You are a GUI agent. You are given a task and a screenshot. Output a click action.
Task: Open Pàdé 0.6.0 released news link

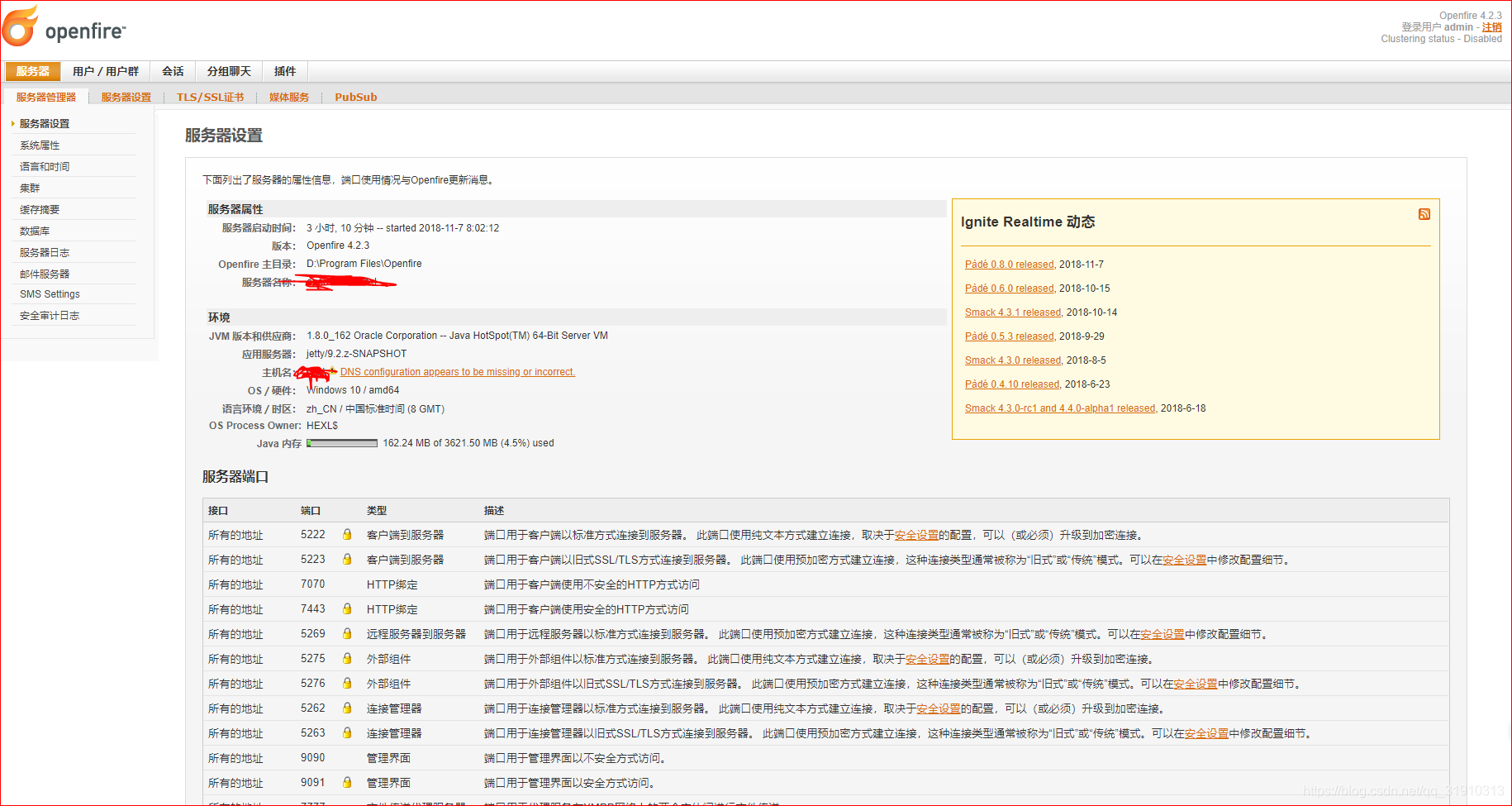1010,289
